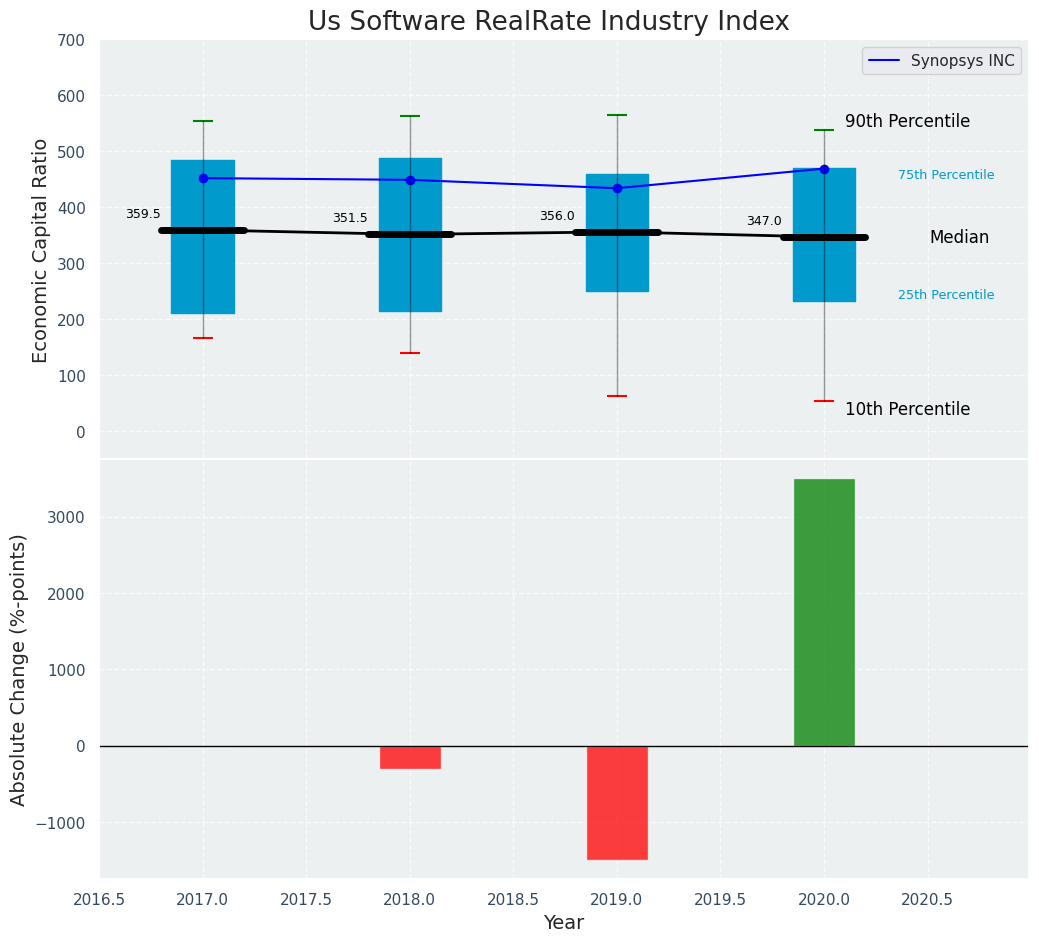Click the 359.5 median value label

143,214
